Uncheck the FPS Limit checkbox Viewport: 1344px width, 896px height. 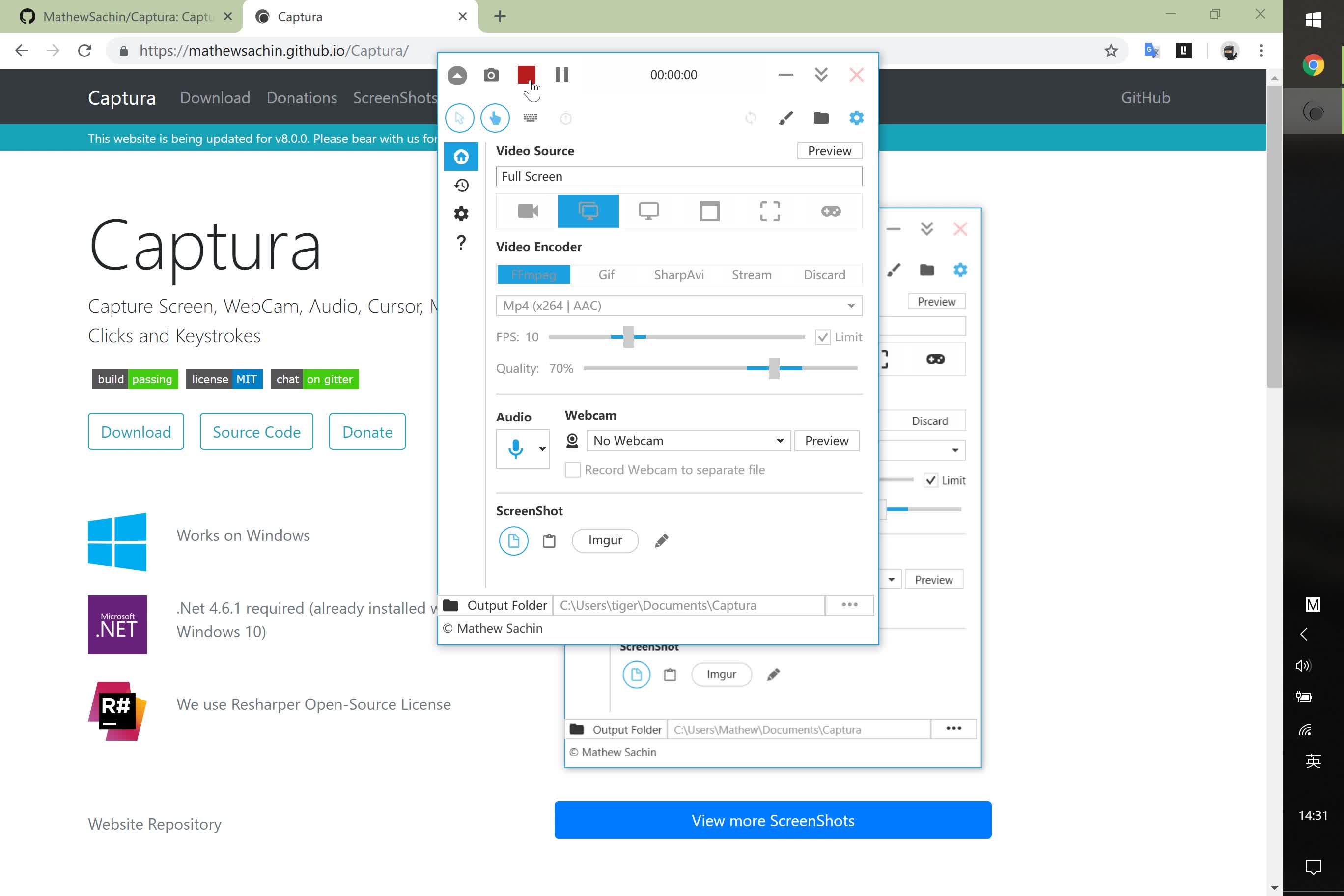[822, 337]
